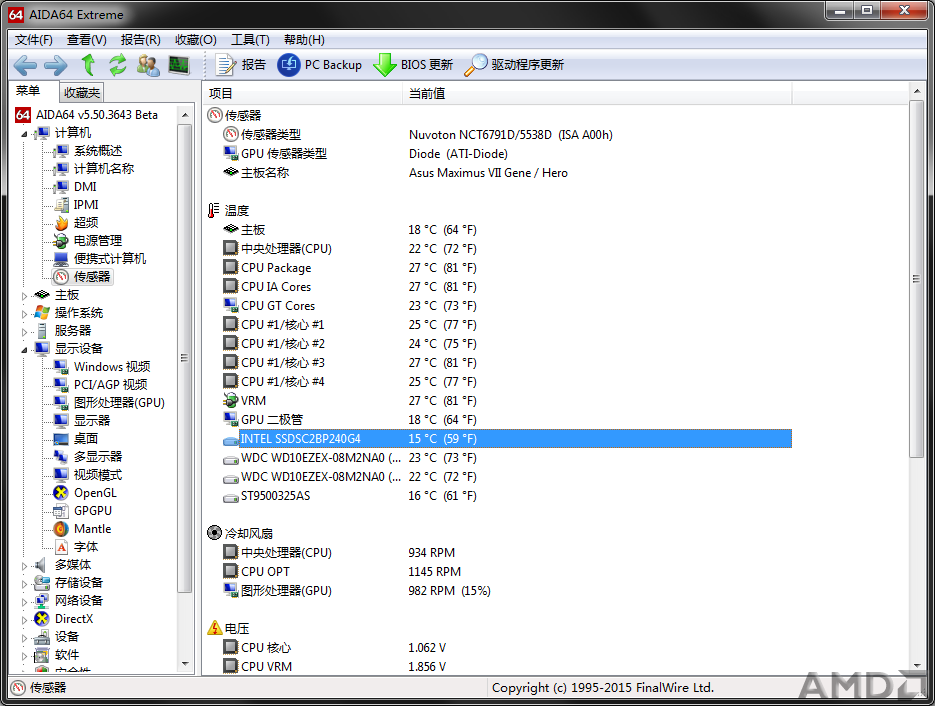Click the 项目 column header

(x=303, y=94)
